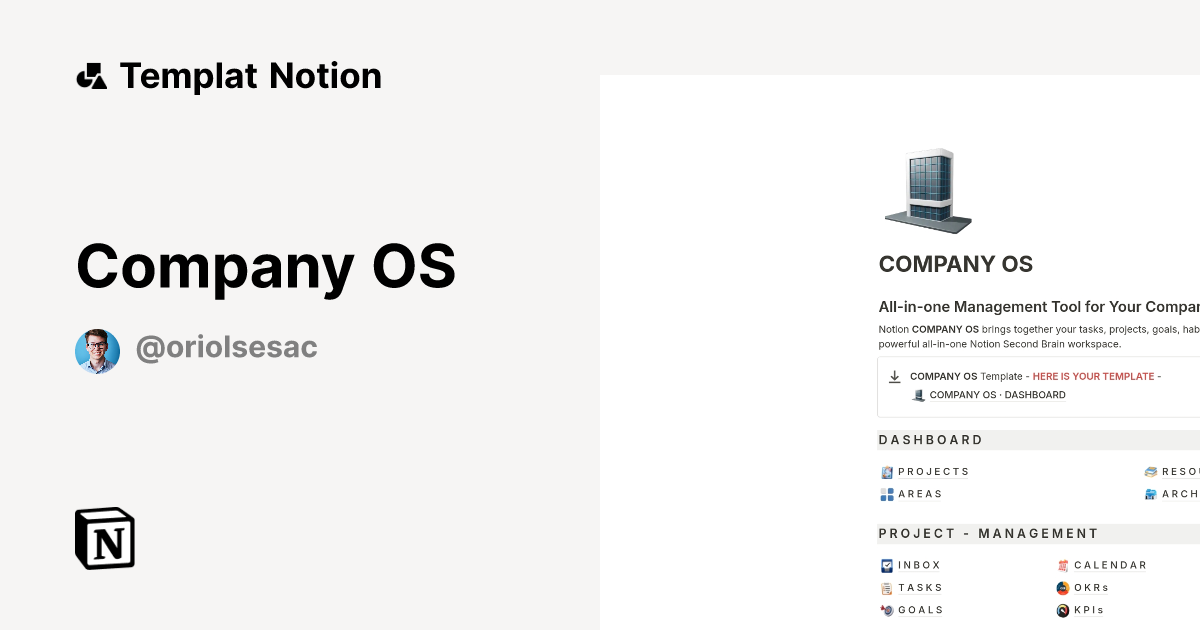Select the AREAS grid icon
This screenshot has height=630, width=1200.
(x=886, y=494)
